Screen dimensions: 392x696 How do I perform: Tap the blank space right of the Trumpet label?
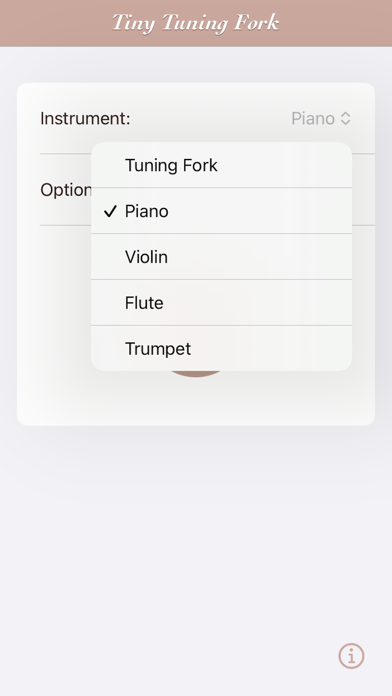click(271, 348)
